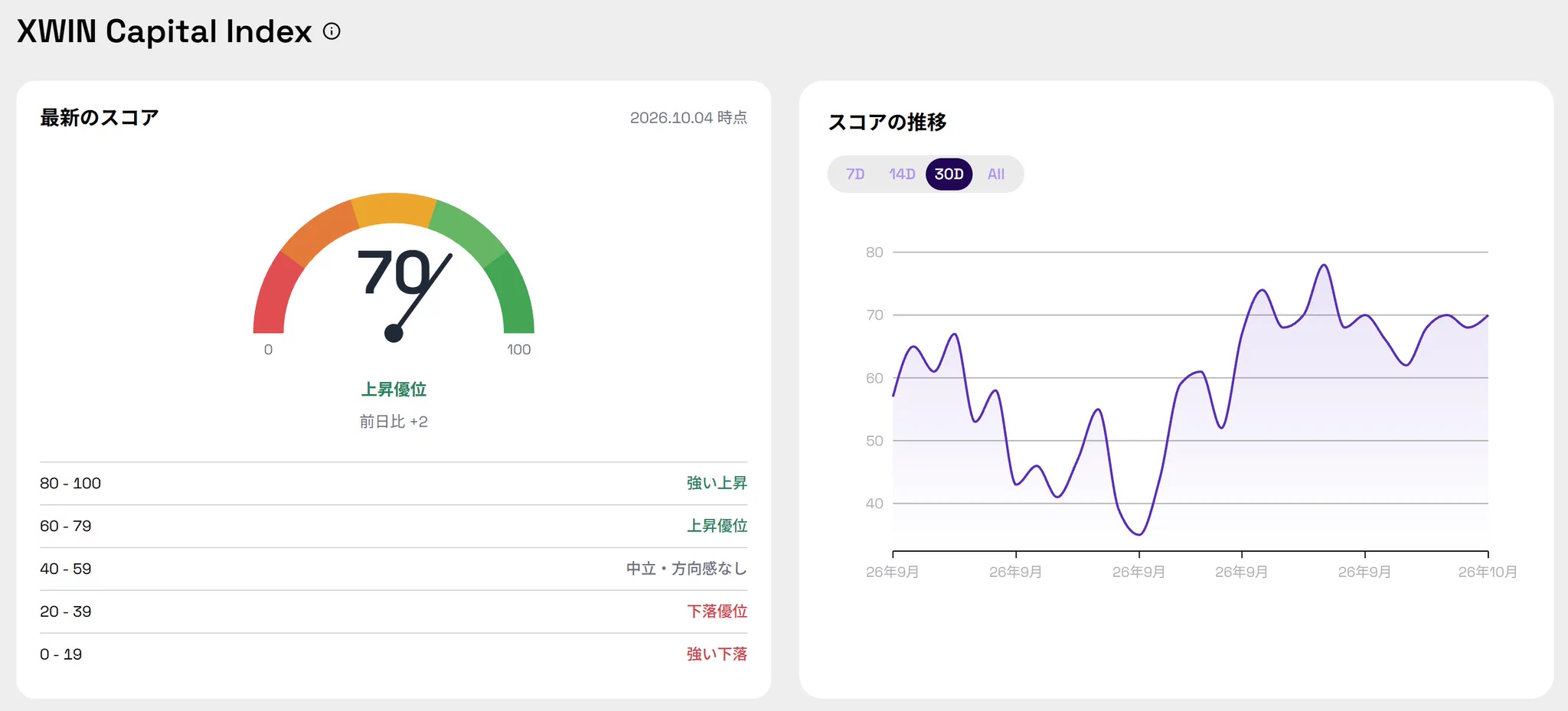
Task: Click the gauge needle pivot dot
Action: pyautogui.click(x=394, y=333)
